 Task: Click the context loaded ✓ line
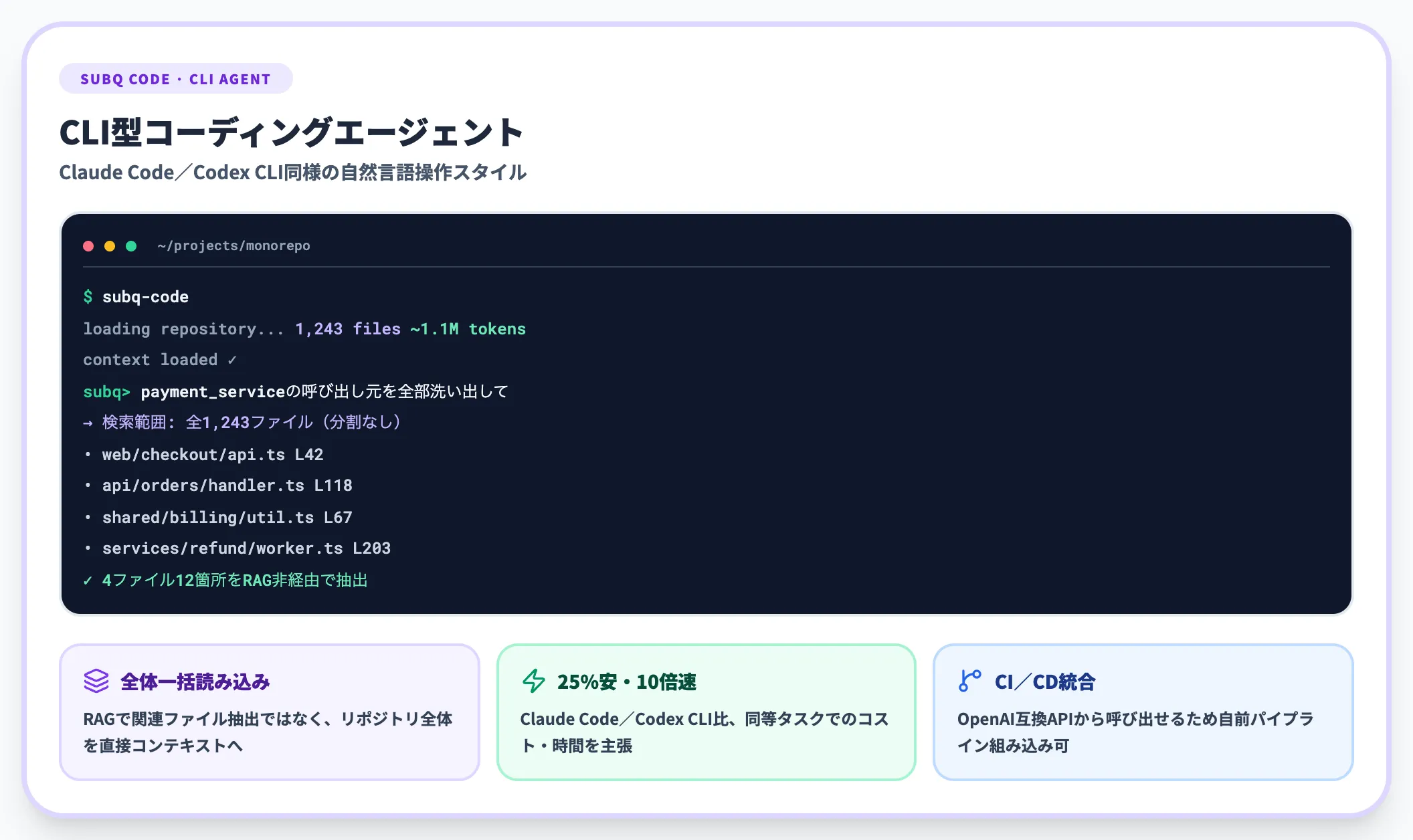[160, 359]
